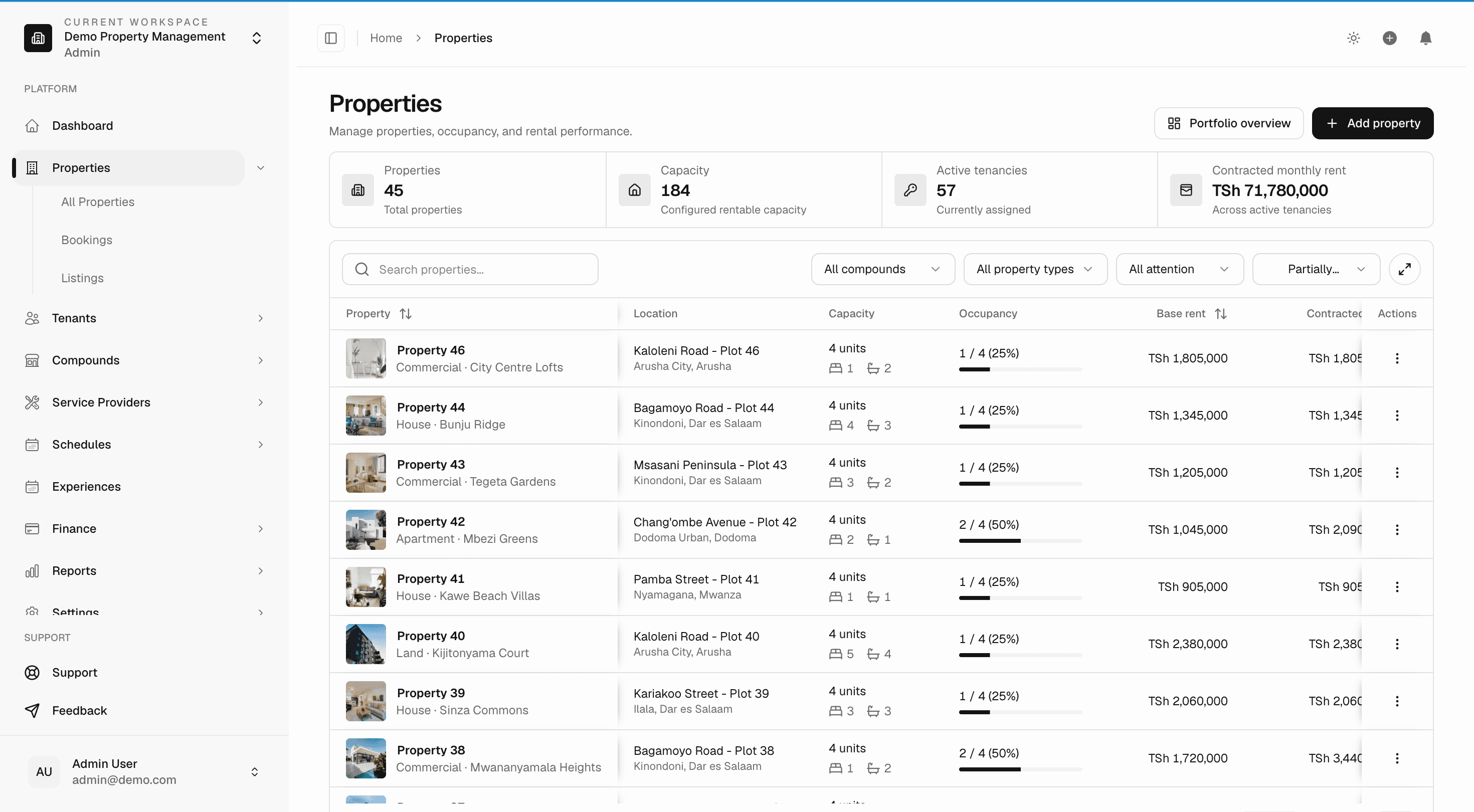Image resolution: width=1474 pixels, height=812 pixels.
Task: Open actions menu for Property 46
Action: click(x=1397, y=358)
